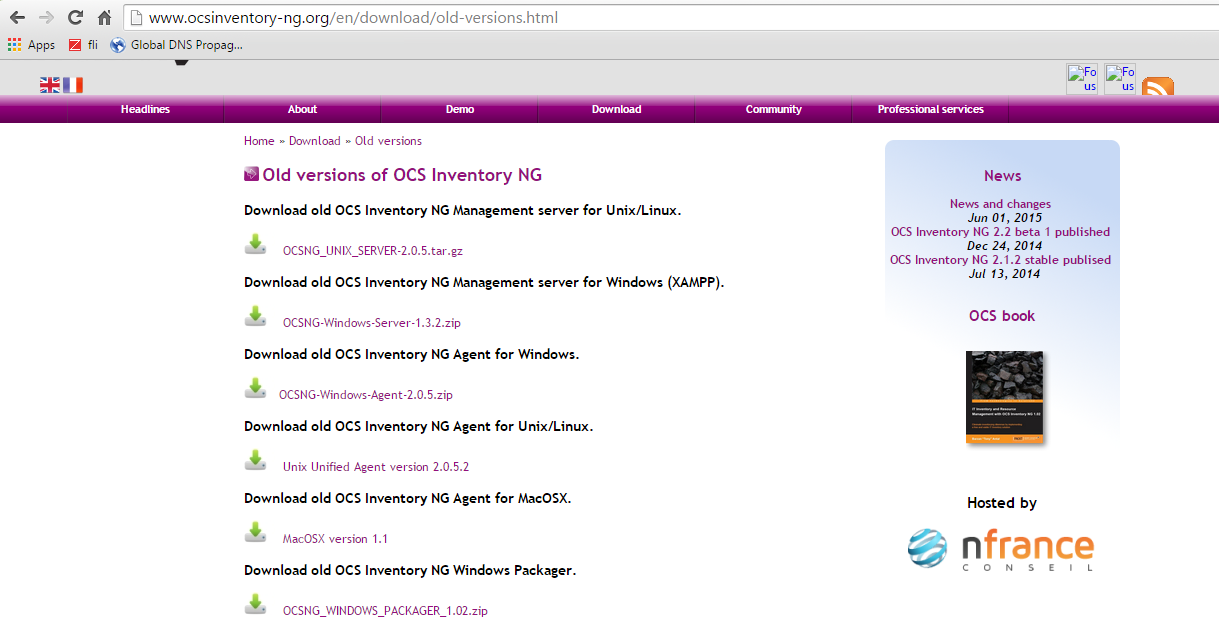Click download icon beside OCSNG_UNIX_SERVER-2.0.5.tar.gz
1219x625 pixels.
point(256,245)
